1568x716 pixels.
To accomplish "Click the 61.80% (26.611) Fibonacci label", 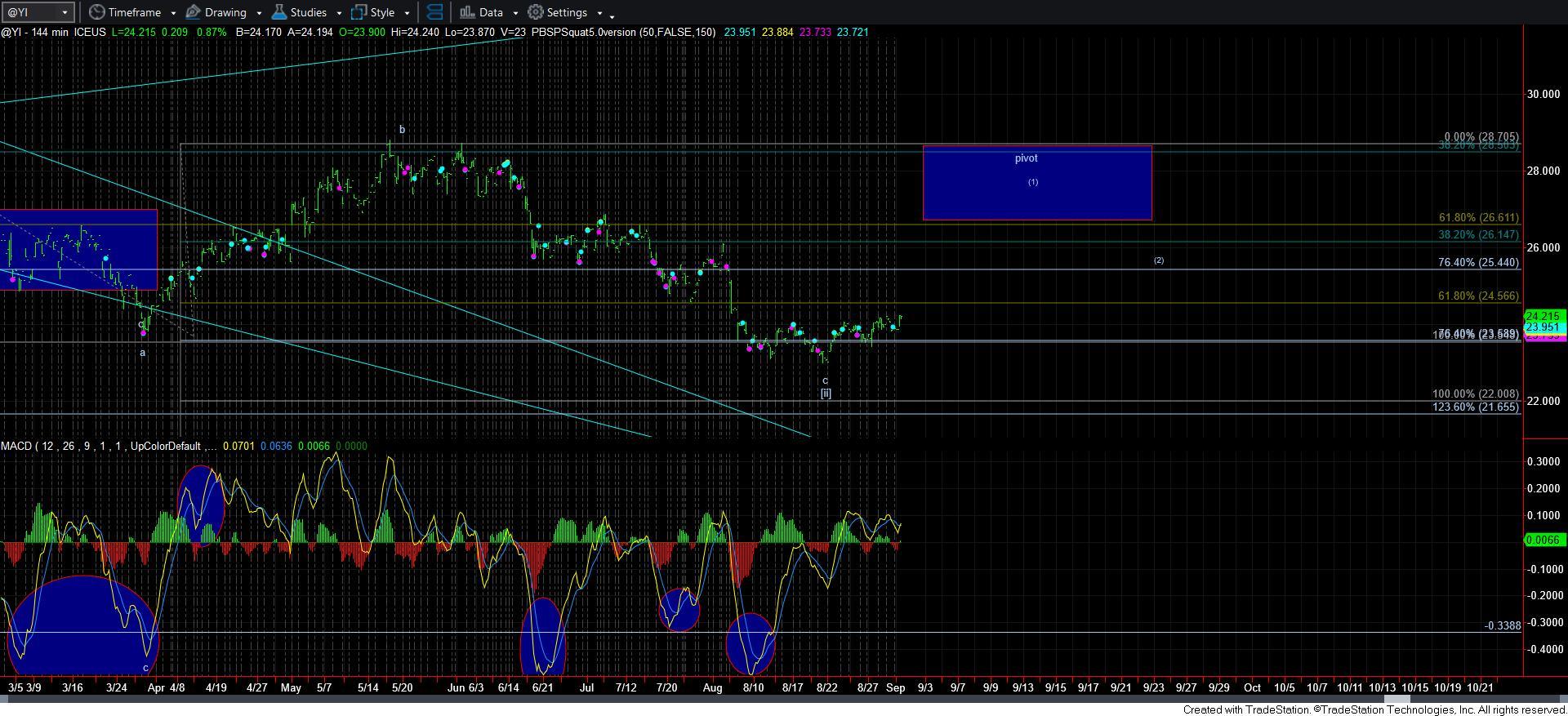I will pos(1478,218).
